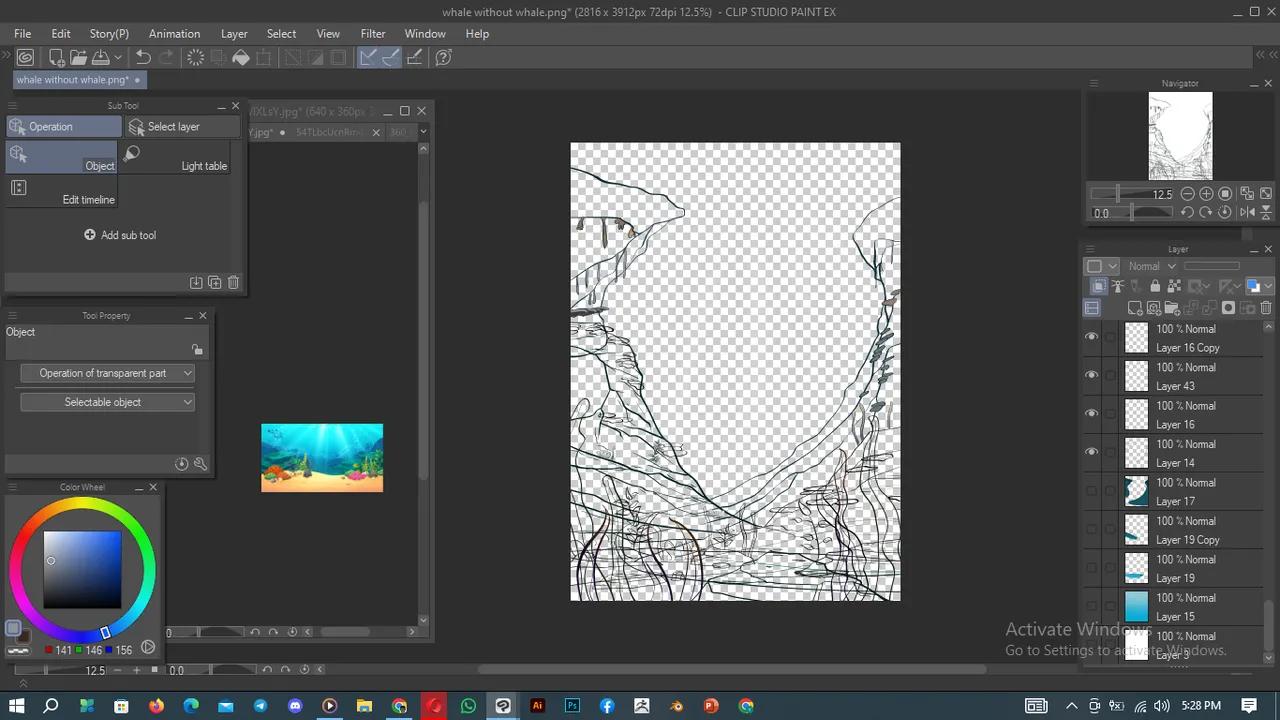This screenshot has height=720, width=1280.
Task: Open the File menu
Action: pos(22,34)
